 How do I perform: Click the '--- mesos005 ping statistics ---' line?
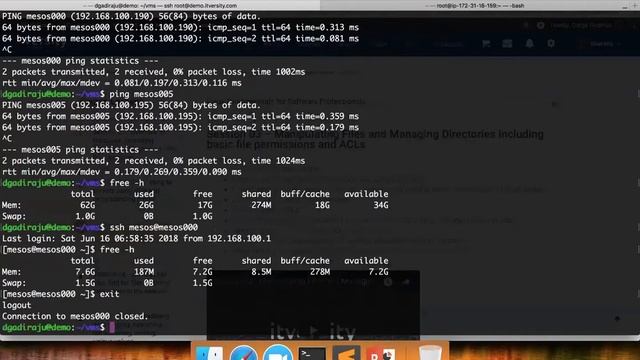[80, 150]
